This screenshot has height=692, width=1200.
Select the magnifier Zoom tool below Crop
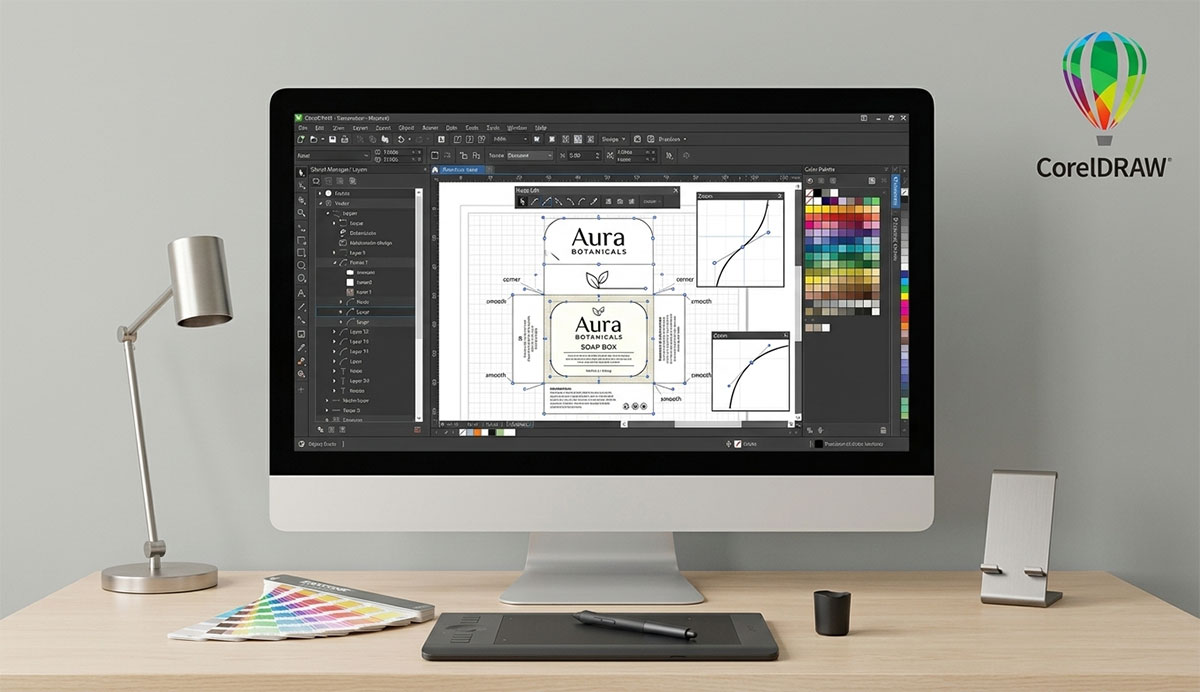click(x=301, y=213)
